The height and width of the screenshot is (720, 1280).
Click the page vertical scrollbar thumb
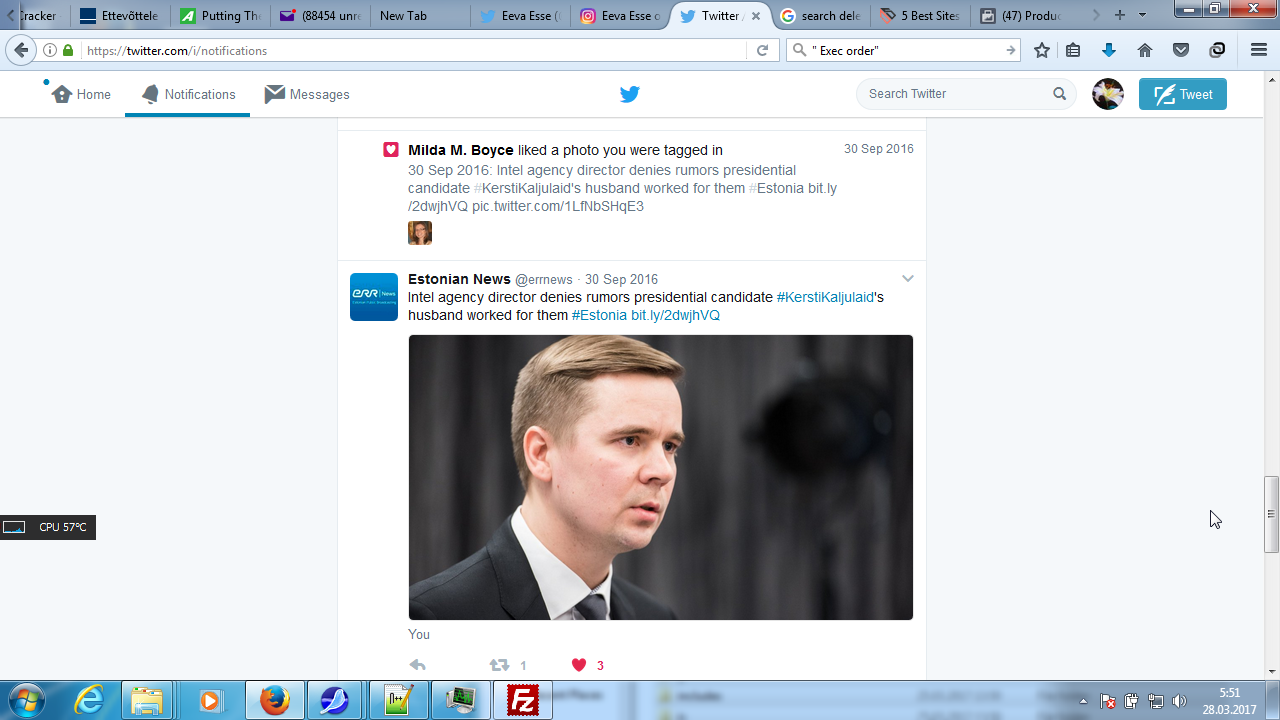[1272, 514]
